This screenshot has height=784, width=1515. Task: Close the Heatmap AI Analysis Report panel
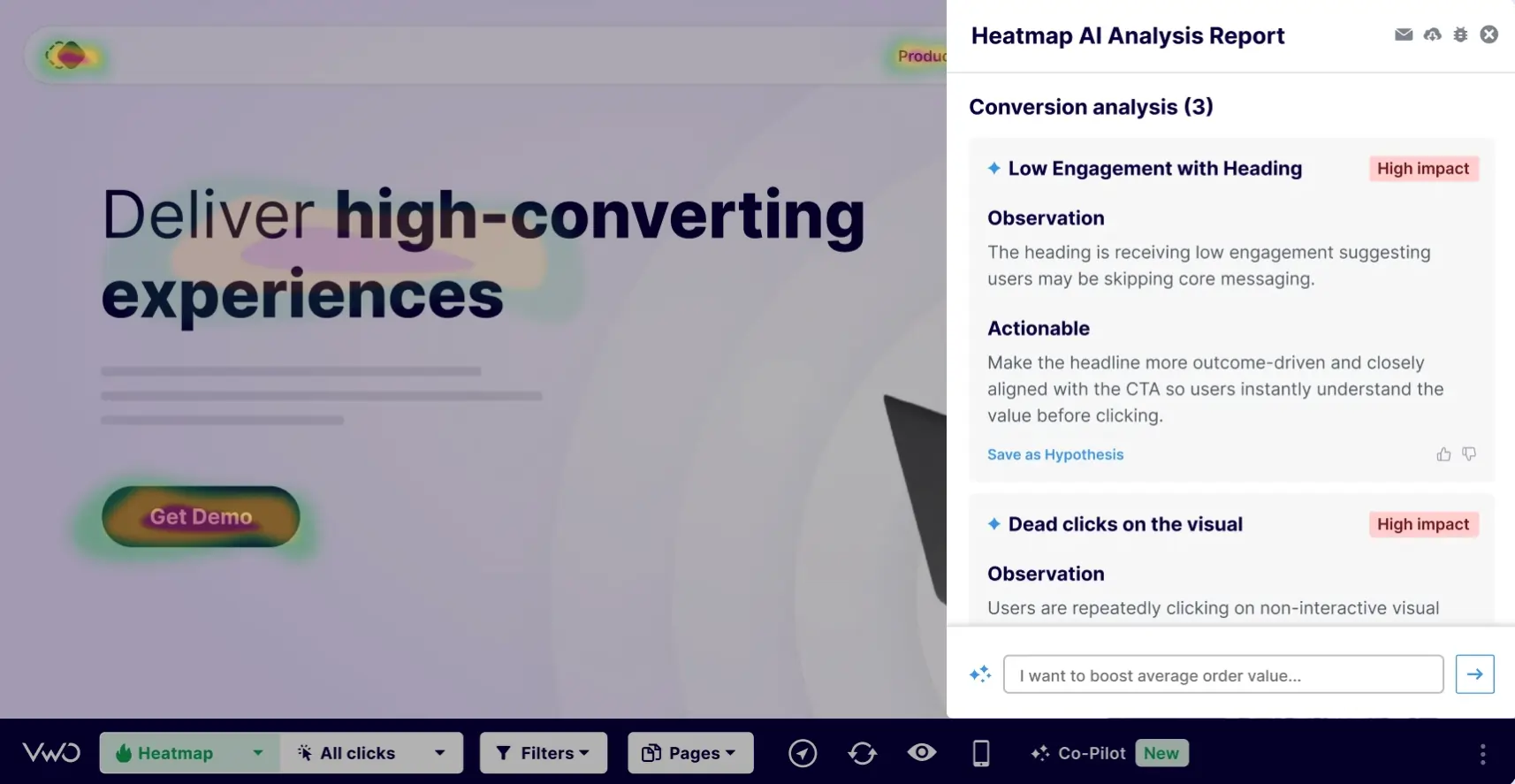1489,34
